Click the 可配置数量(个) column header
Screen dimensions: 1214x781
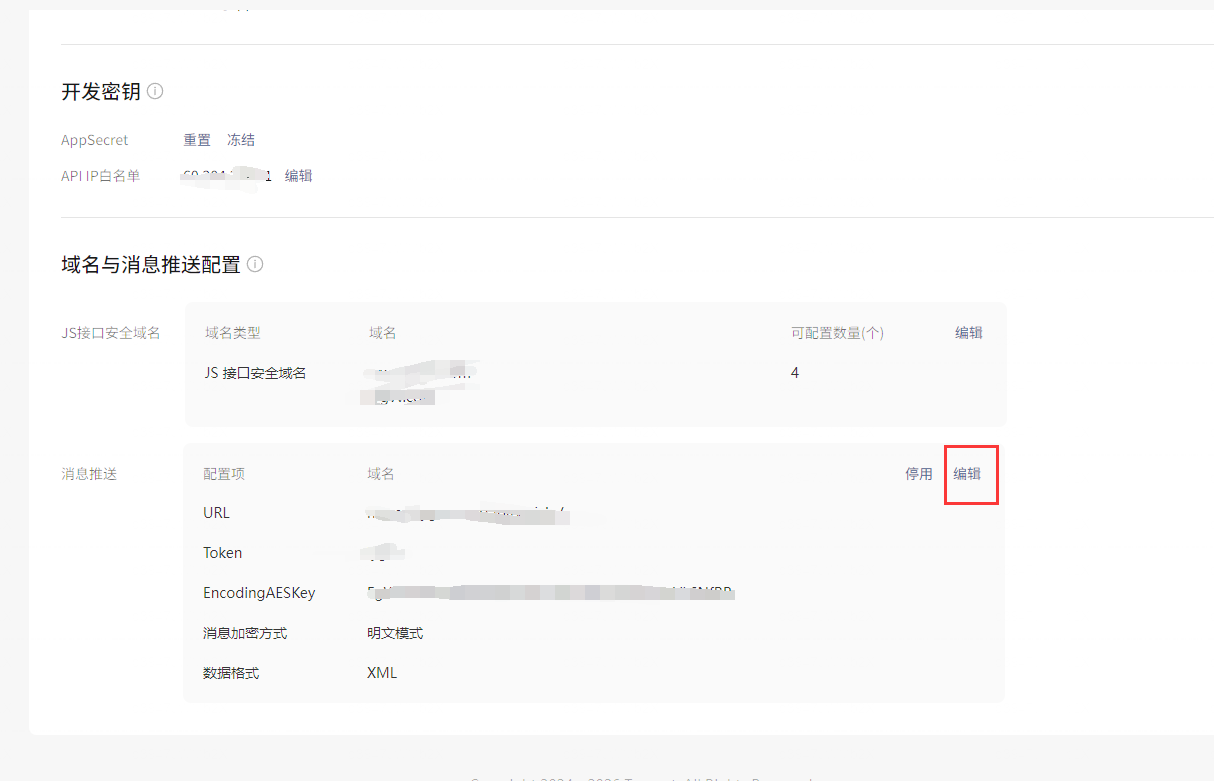(838, 333)
